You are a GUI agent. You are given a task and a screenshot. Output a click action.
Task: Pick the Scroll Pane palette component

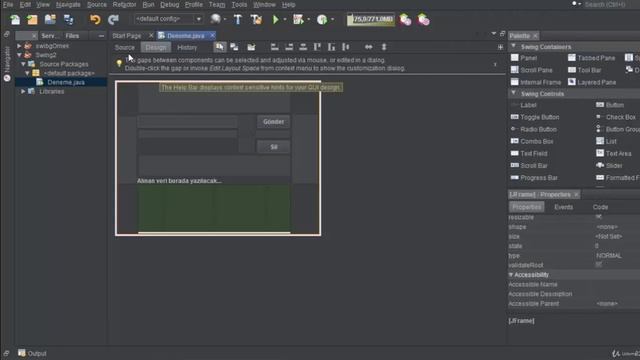point(531,70)
